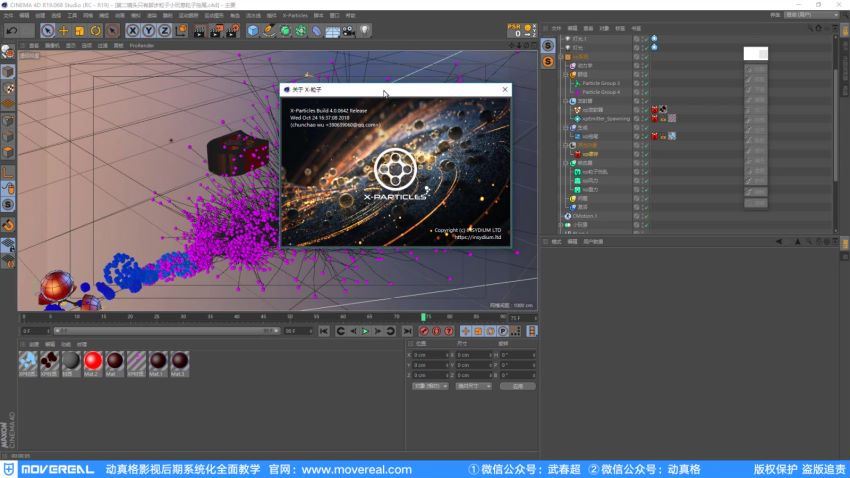This screenshot has width=850, height=478.
Task: Select the Move tool
Action: [x=63, y=31]
